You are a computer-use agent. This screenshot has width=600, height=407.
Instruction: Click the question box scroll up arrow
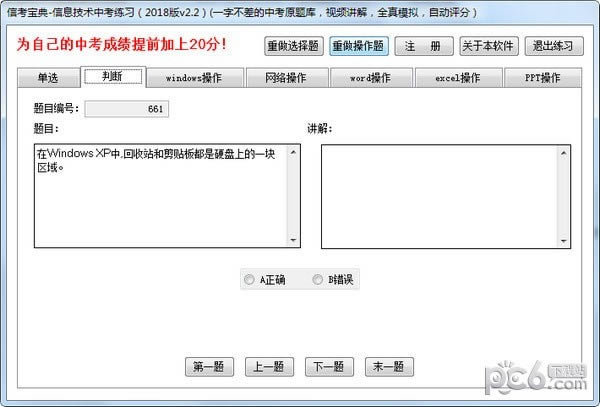pyautogui.click(x=293, y=152)
